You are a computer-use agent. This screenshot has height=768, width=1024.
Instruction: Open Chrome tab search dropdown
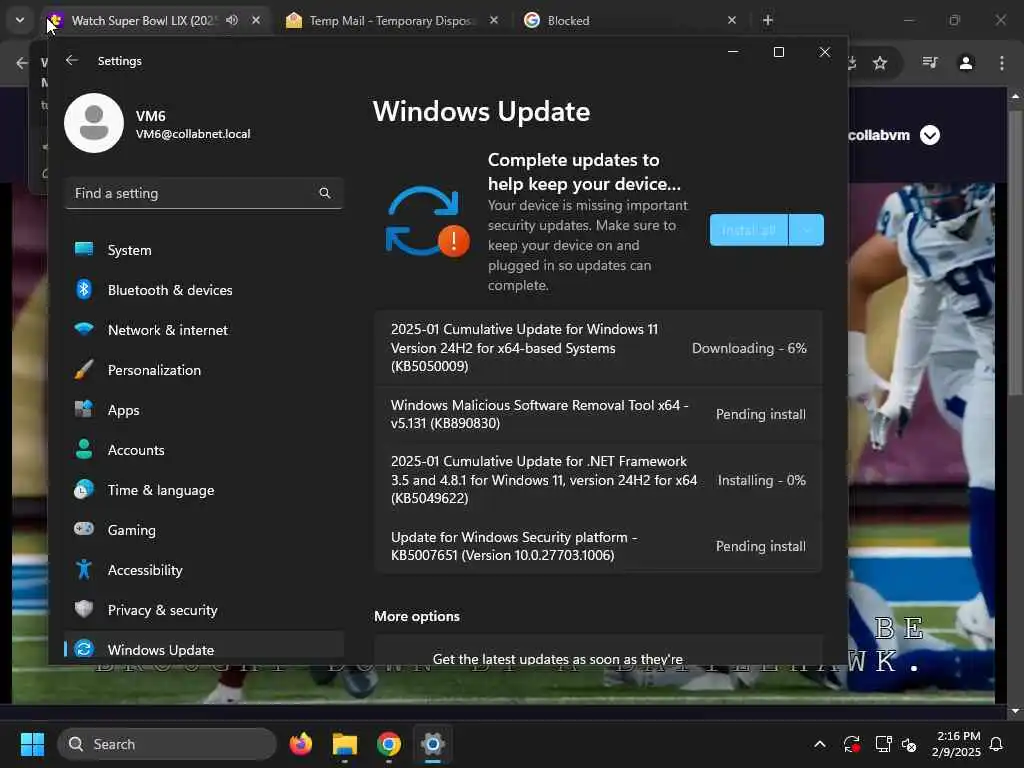(20, 20)
